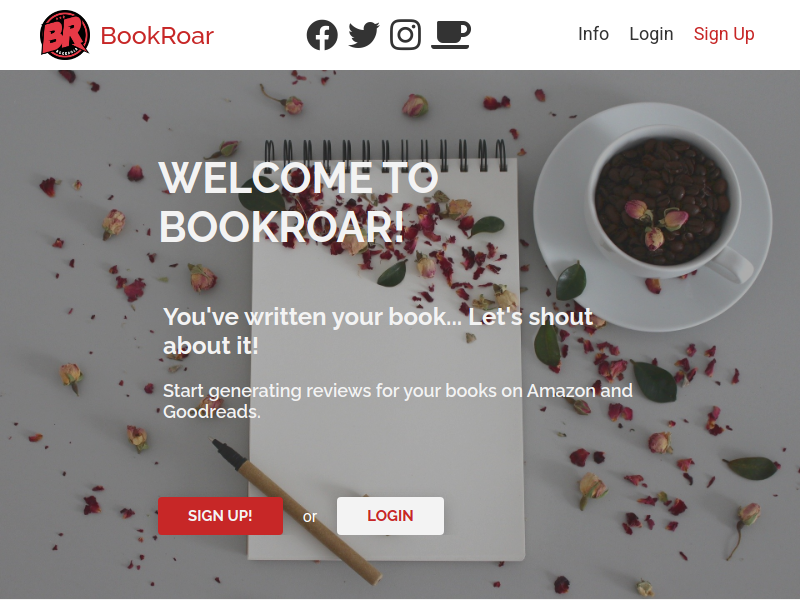Screen dimensions: 800x600
Task: Click the coffee cup icon in header
Action: point(451,35)
